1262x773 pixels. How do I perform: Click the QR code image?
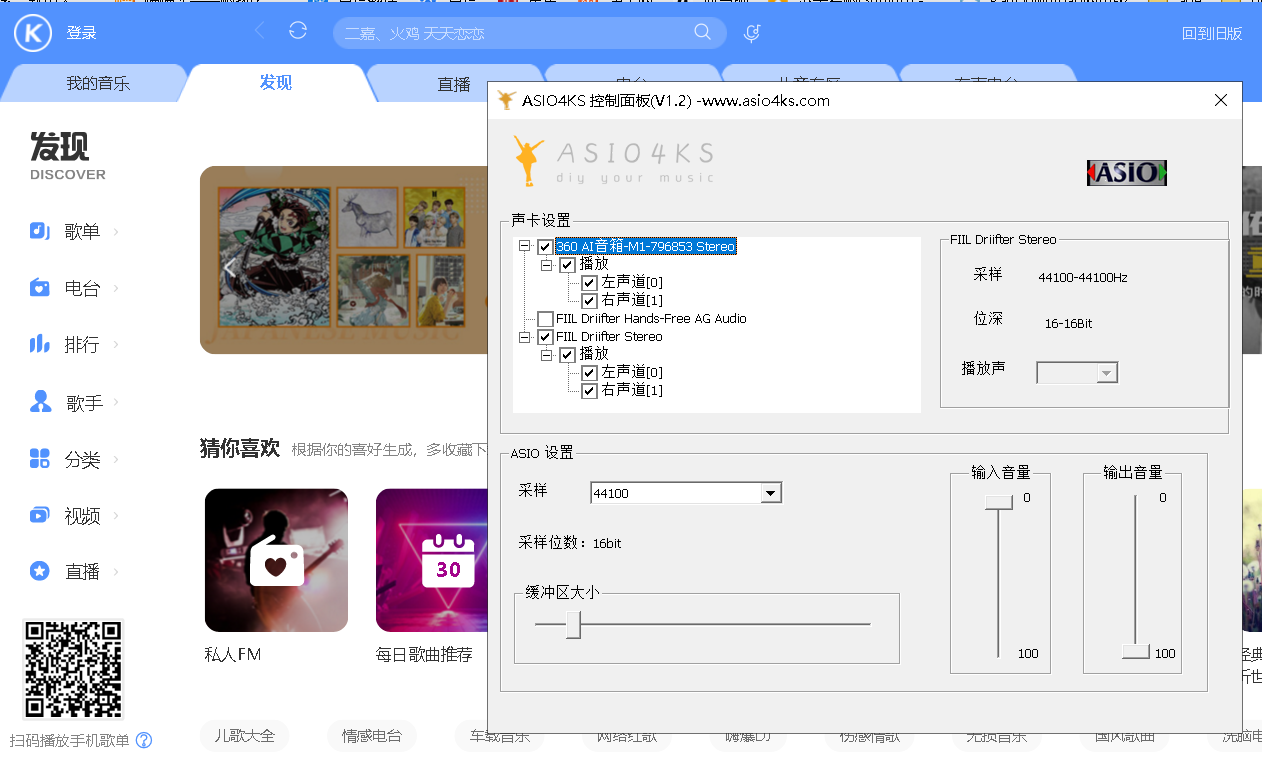(73, 669)
